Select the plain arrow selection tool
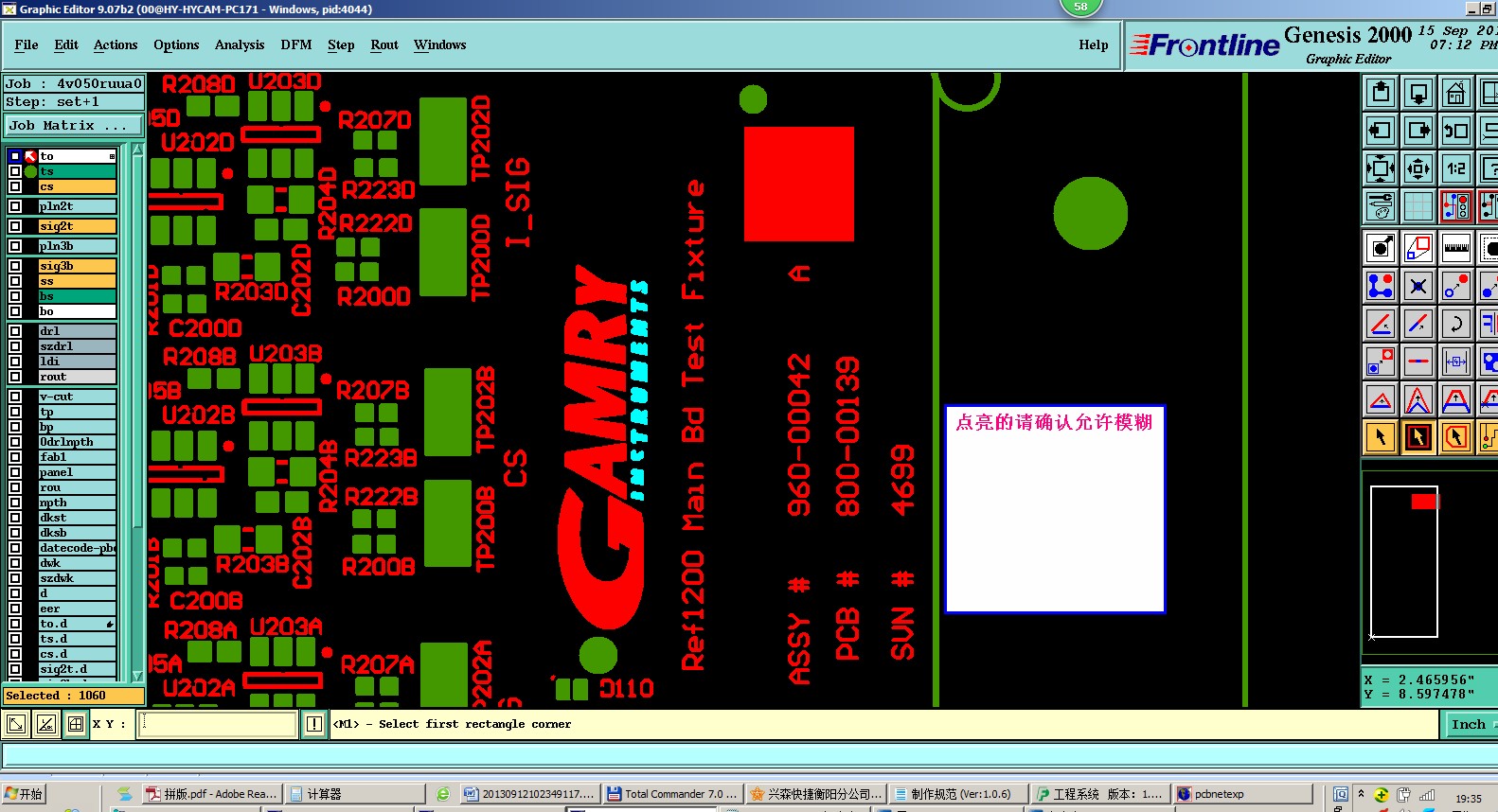Image resolution: width=1498 pixels, height=812 pixels. [x=1381, y=437]
